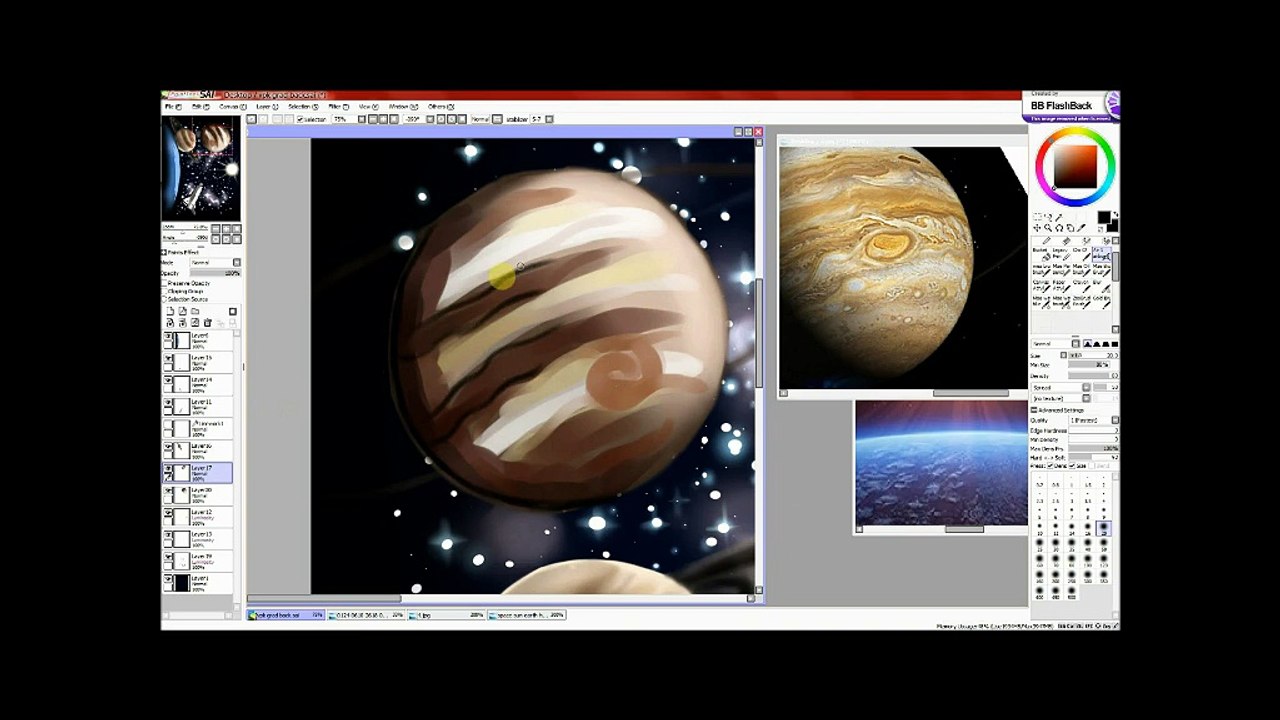Collapse the Advanced Settings section
The height and width of the screenshot is (720, 1280).
[1034, 410]
